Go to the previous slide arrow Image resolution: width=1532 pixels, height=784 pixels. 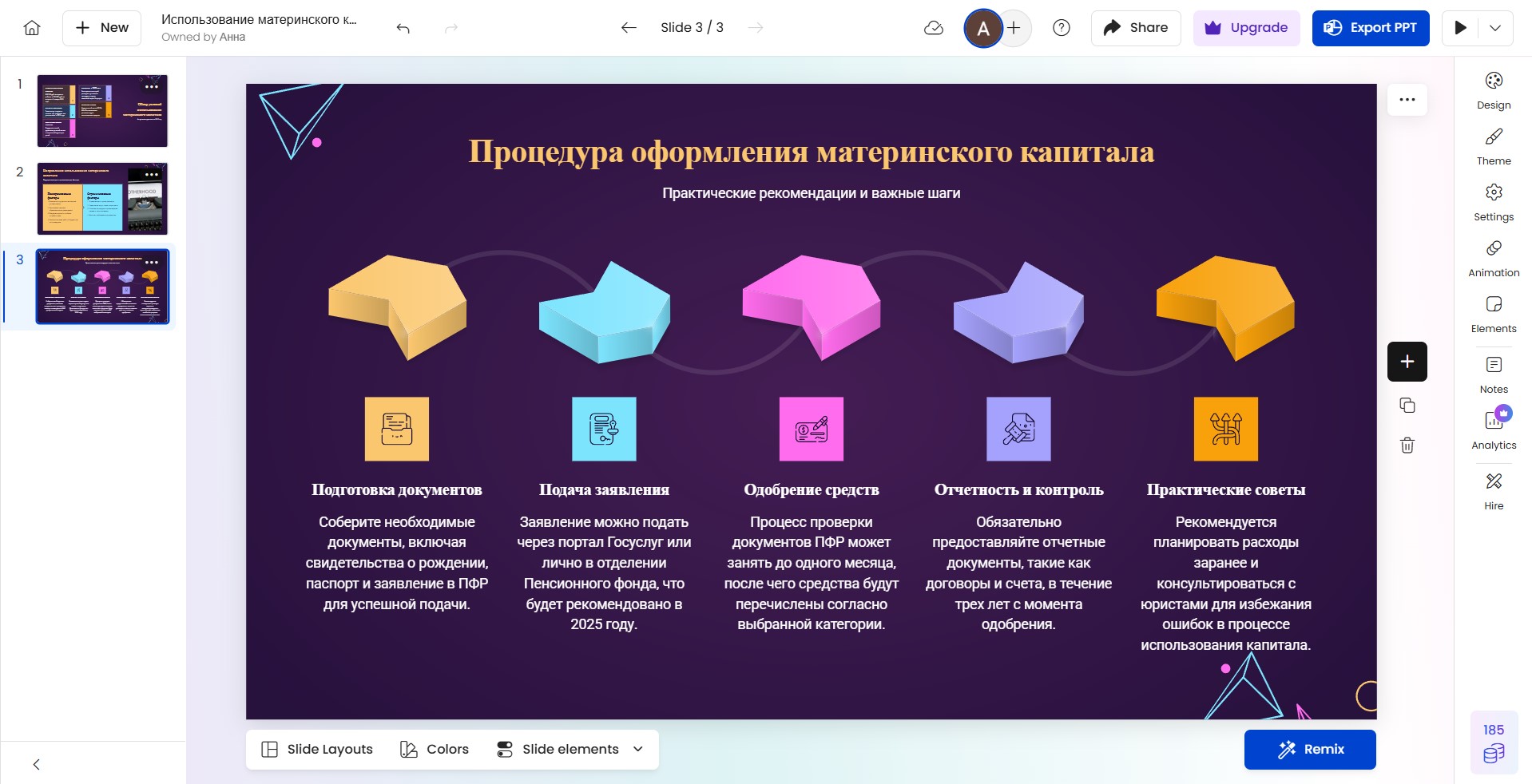click(x=629, y=28)
